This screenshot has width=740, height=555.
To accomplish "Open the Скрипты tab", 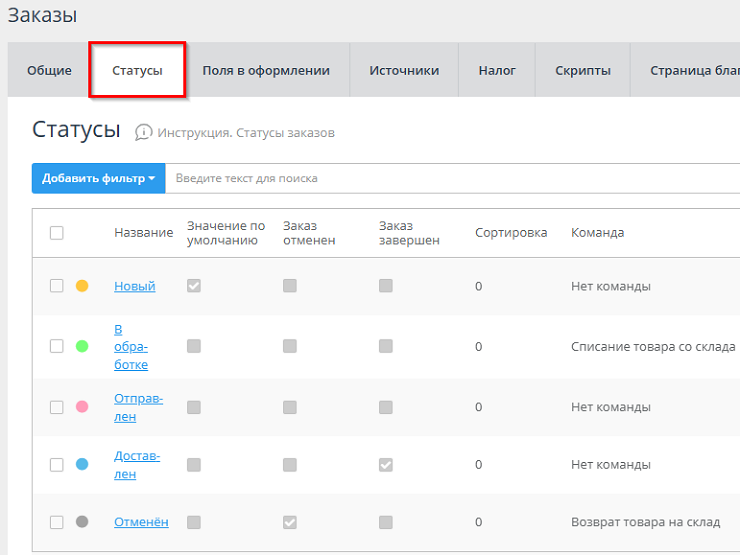I will click(x=583, y=70).
